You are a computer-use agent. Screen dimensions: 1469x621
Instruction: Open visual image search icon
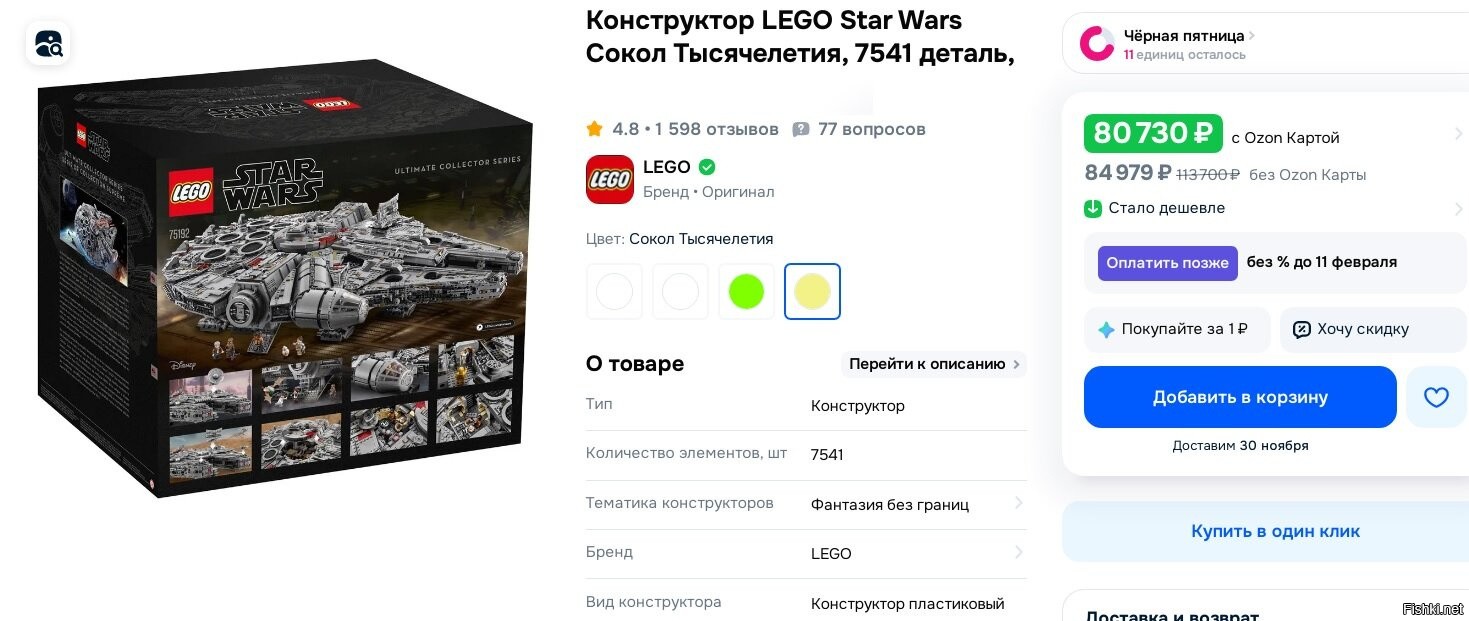coord(48,44)
